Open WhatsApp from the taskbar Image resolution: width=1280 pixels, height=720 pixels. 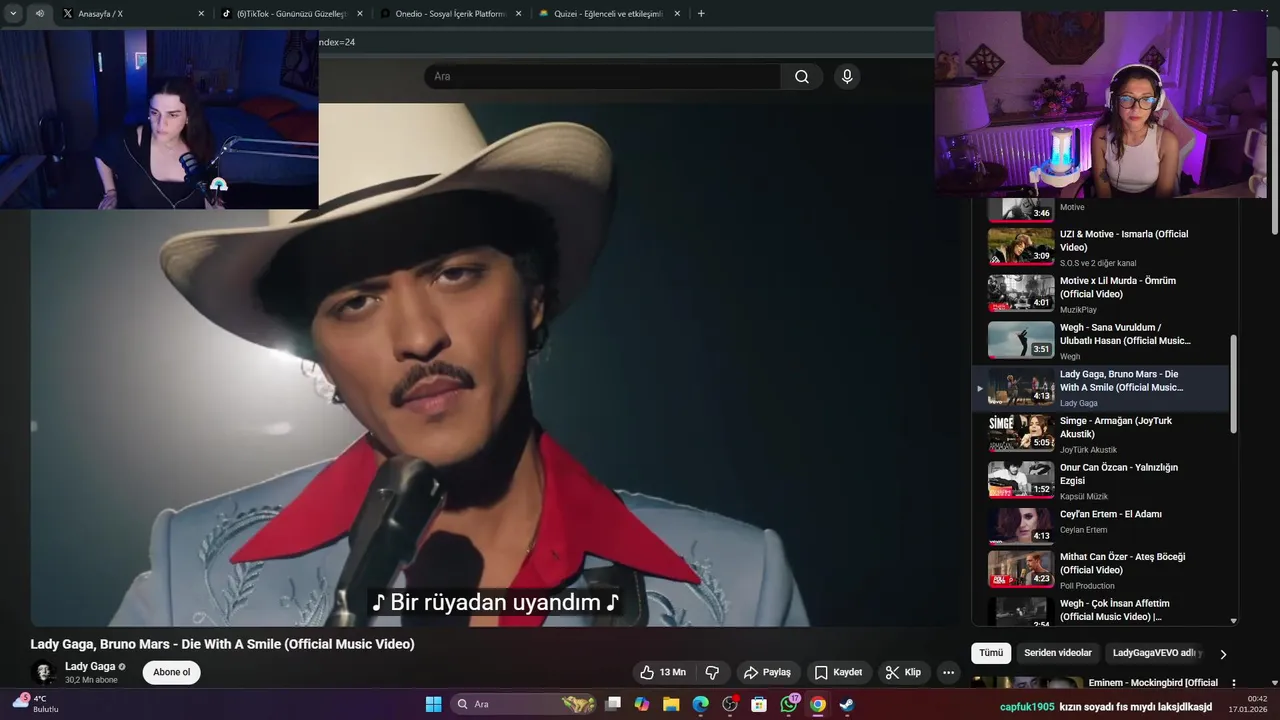pos(789,704)
